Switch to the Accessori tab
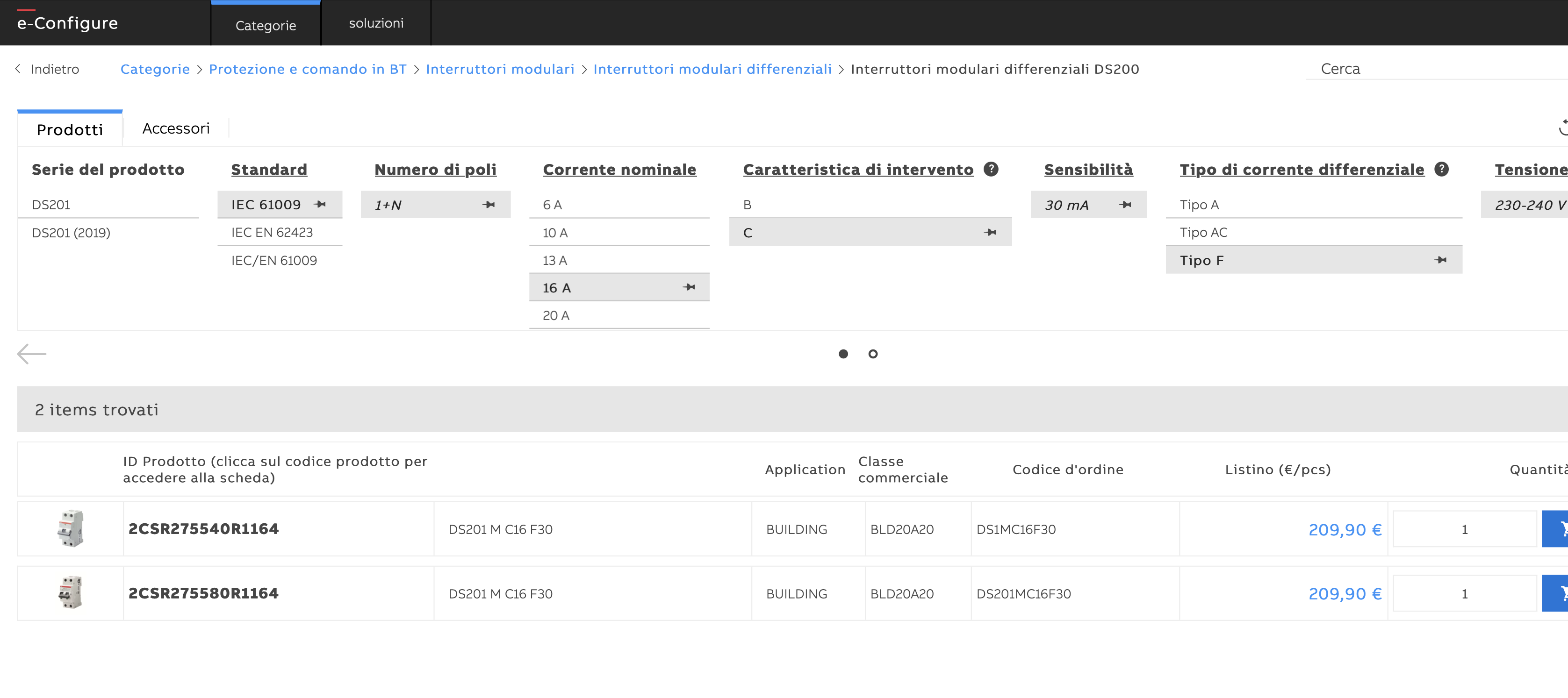1568x698 pixels. coord(176,128)
